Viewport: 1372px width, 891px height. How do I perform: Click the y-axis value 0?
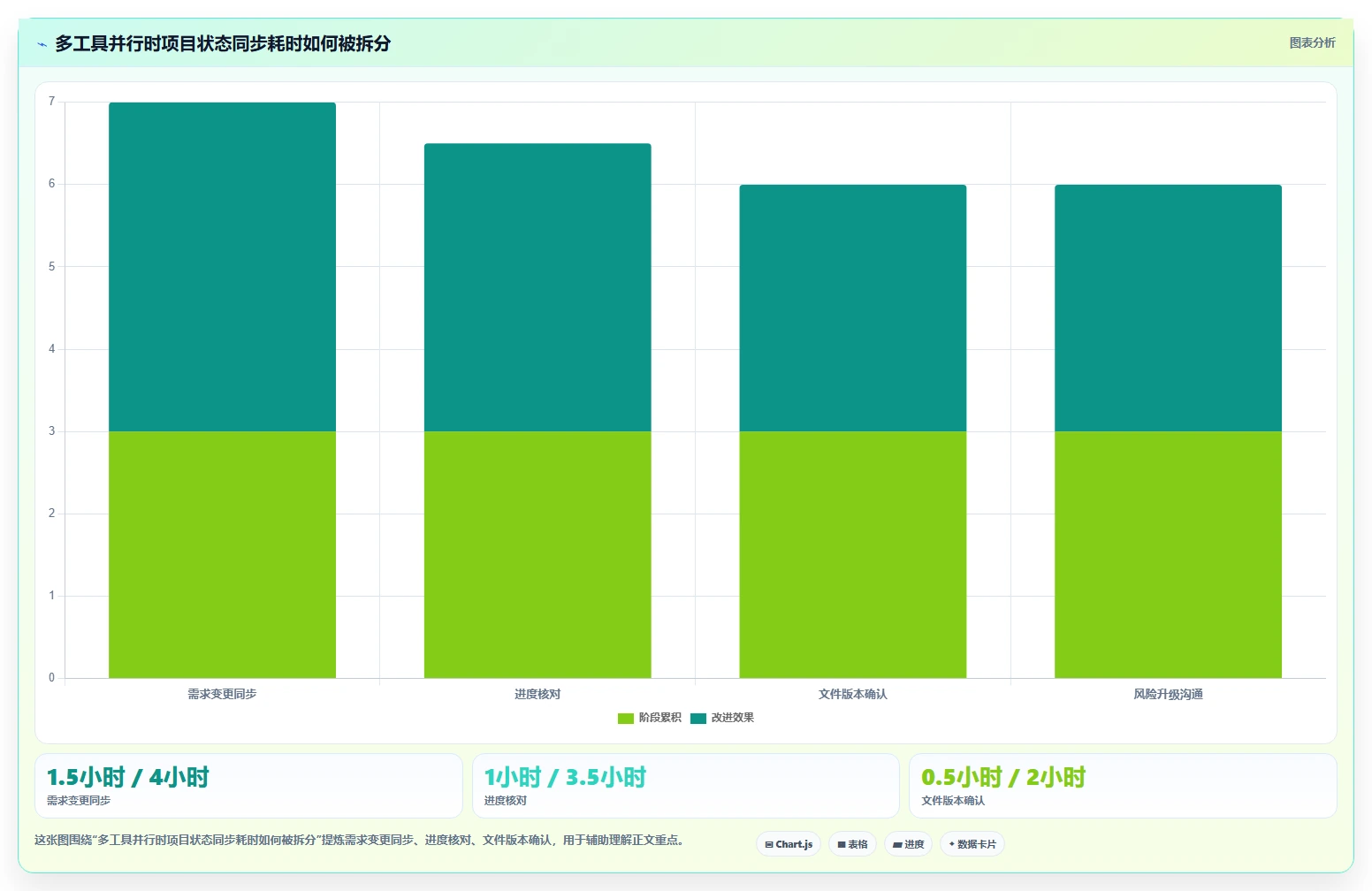click(51, 678)
